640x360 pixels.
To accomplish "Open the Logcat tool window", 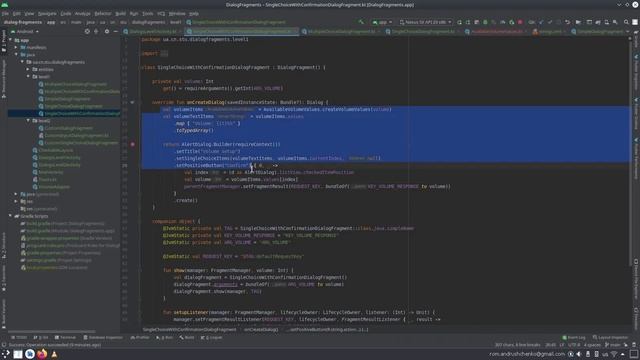I will 211,338.
